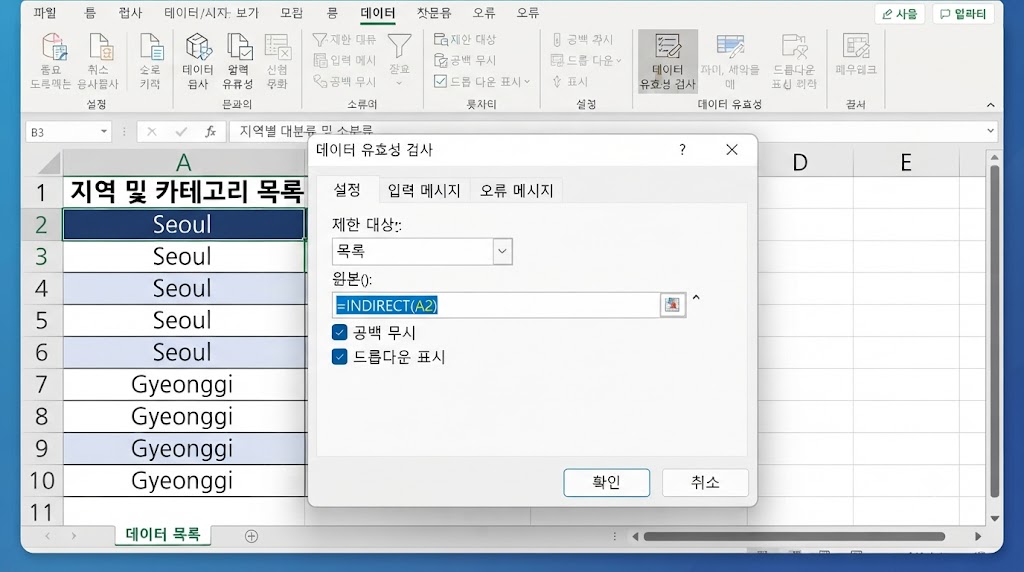Select the 데이터 ribbon tab
The image size is (1024, 572).
(377, 12)
